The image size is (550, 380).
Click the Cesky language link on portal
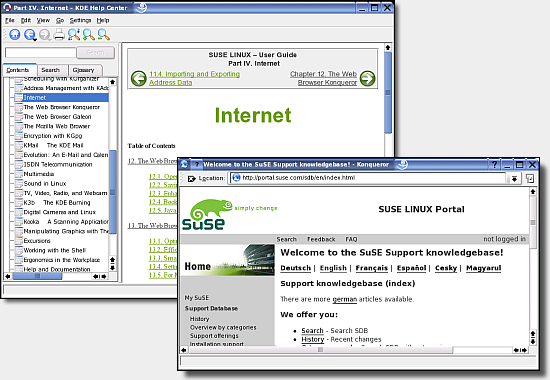point(446,268)
